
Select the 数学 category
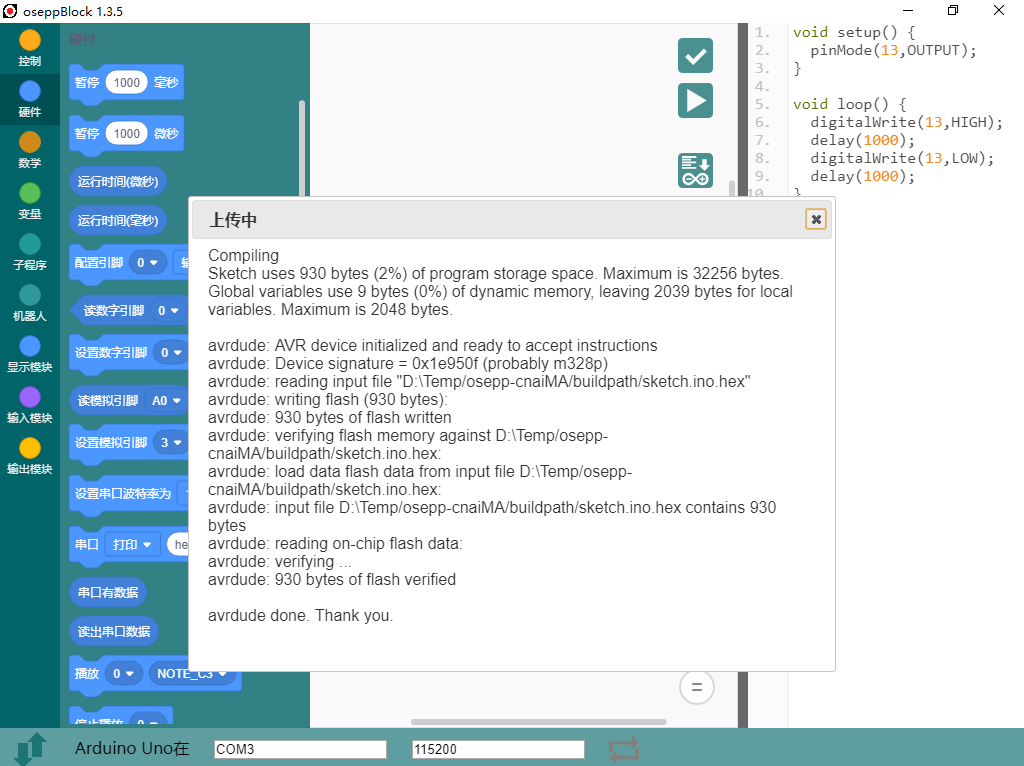pyautogui.click(x=30, y=150)
